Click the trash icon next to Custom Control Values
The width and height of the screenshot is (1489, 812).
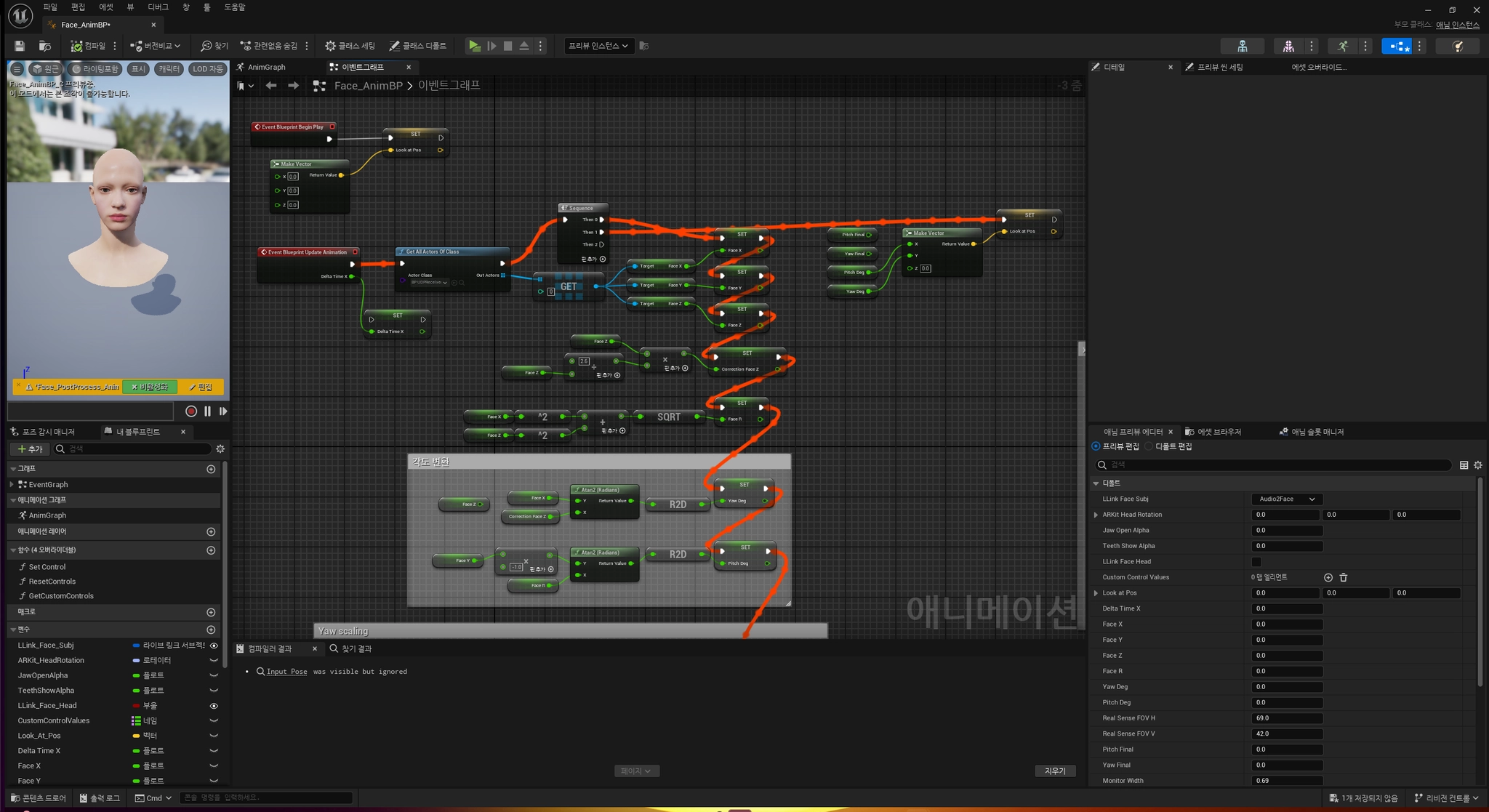tap(1344, 577)
